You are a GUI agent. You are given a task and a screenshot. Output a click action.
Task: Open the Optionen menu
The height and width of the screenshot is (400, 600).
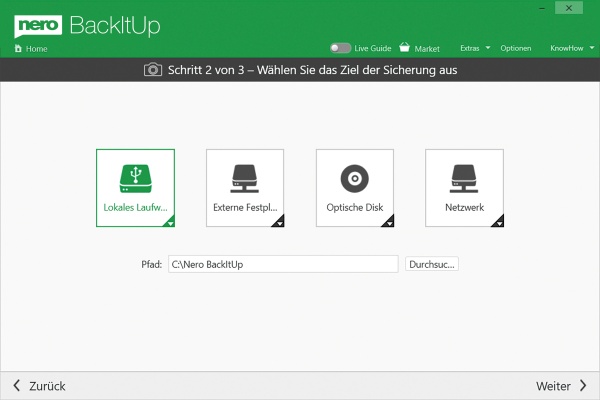click(x=516, y=48)
